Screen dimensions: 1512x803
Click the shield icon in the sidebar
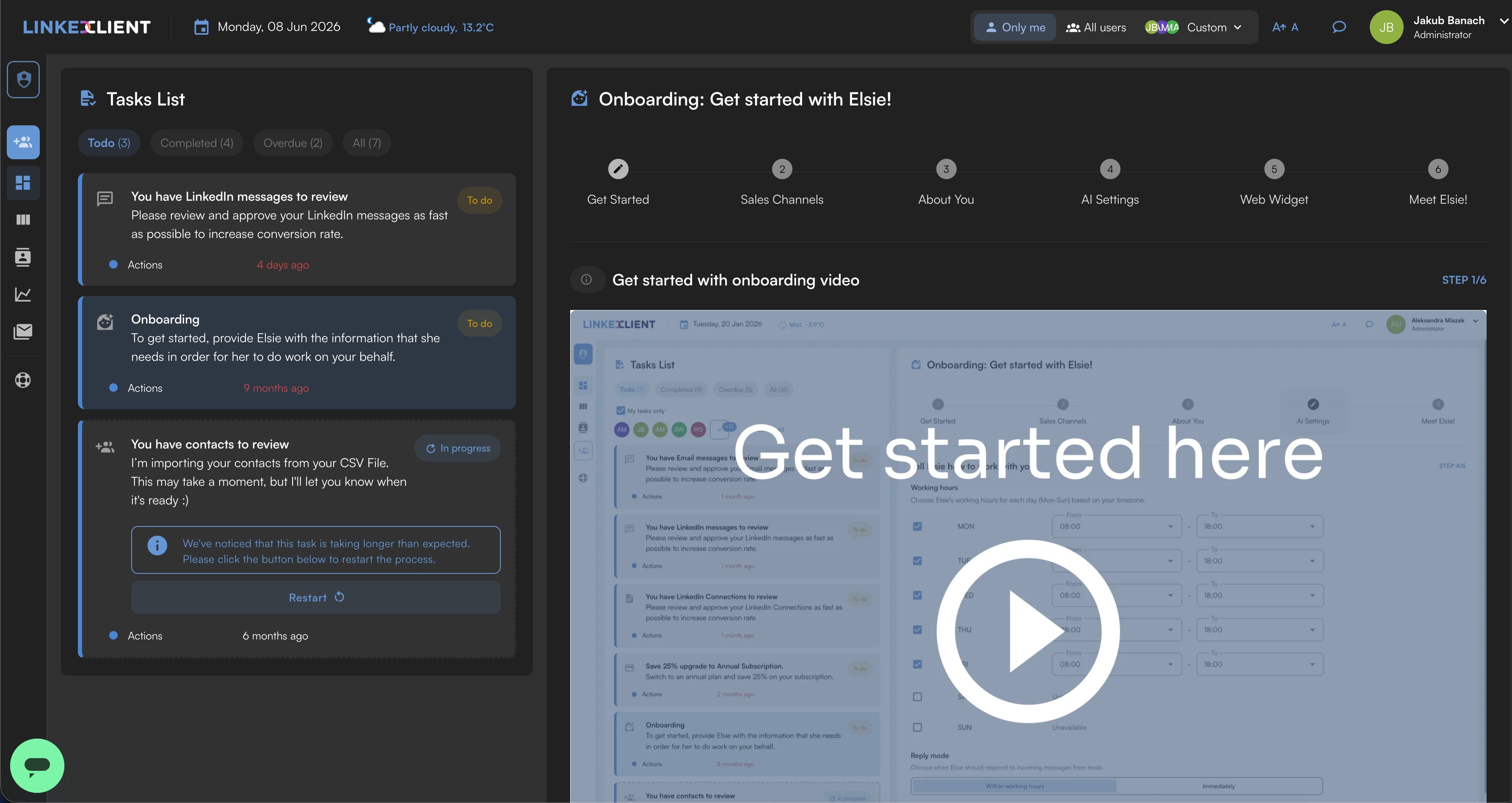click(x=23, y=79)
